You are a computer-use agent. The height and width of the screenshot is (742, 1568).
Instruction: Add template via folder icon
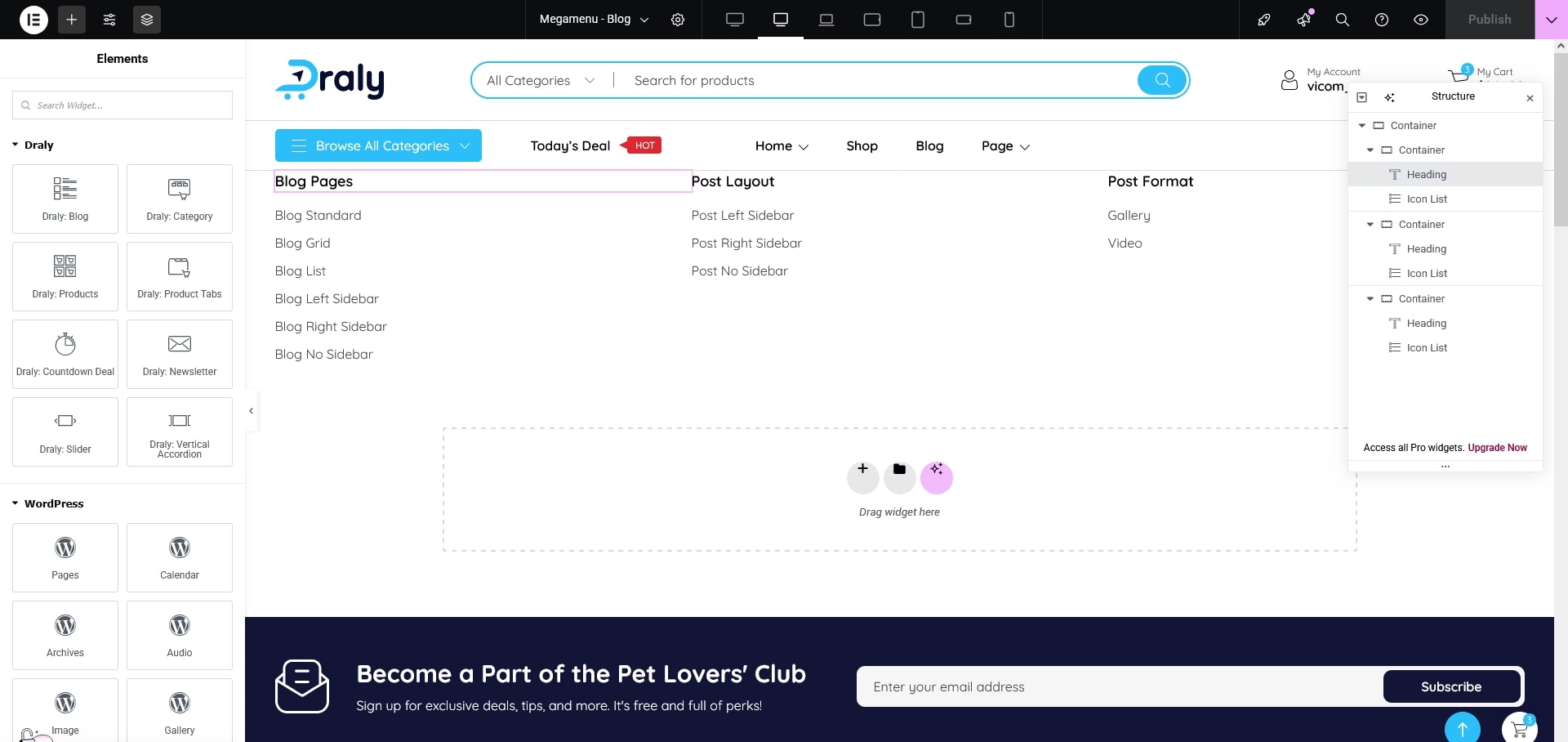click(899, 470)
